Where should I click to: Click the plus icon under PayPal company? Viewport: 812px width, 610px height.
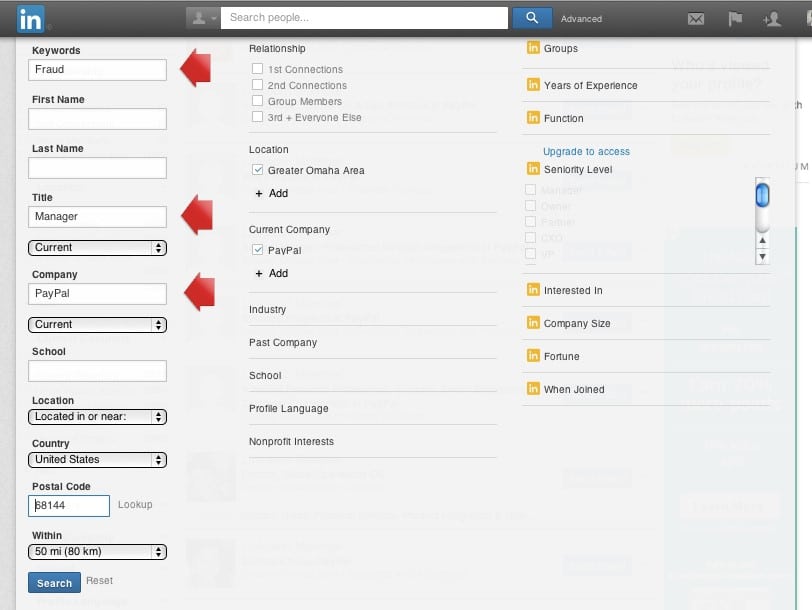[259, 273]
